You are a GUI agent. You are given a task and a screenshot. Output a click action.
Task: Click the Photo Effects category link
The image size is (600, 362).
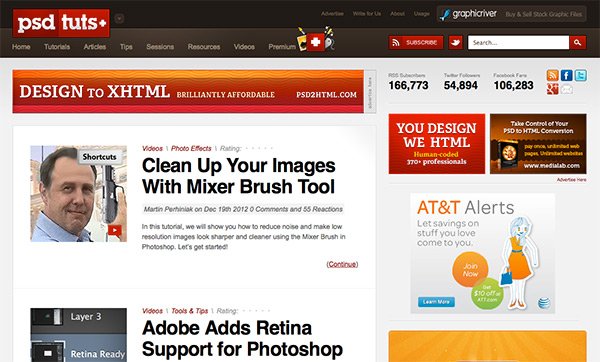click(x=191, y=148)
